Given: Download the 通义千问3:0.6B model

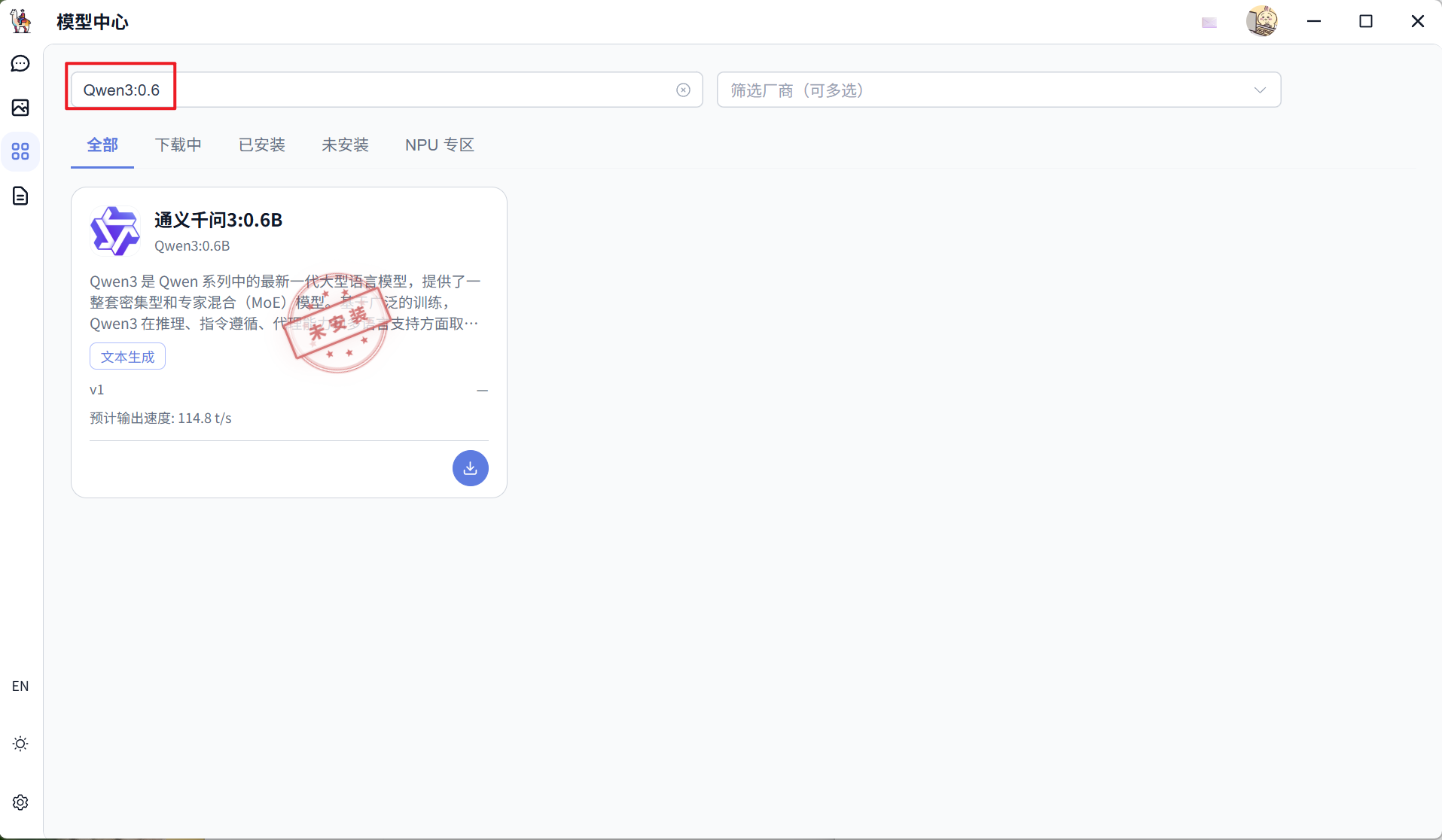Looking at the screenshot, I should click(x=471, y=468).
